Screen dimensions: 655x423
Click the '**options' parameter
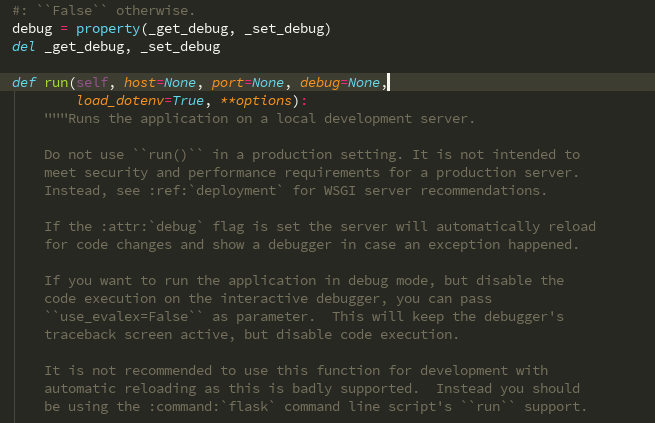pos(268,100)
